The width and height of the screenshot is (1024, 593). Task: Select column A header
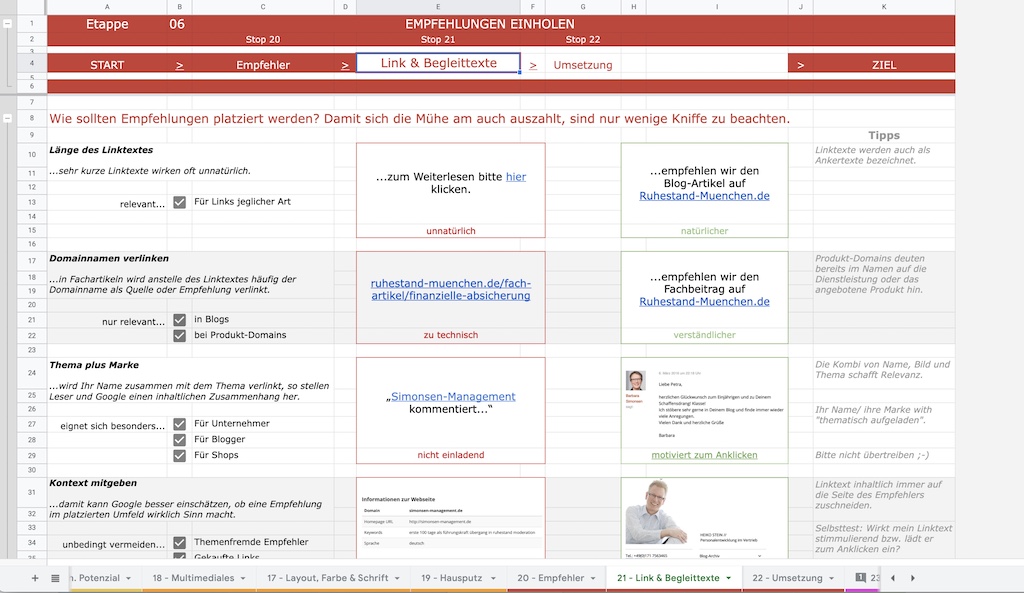[x=107, y=7]
